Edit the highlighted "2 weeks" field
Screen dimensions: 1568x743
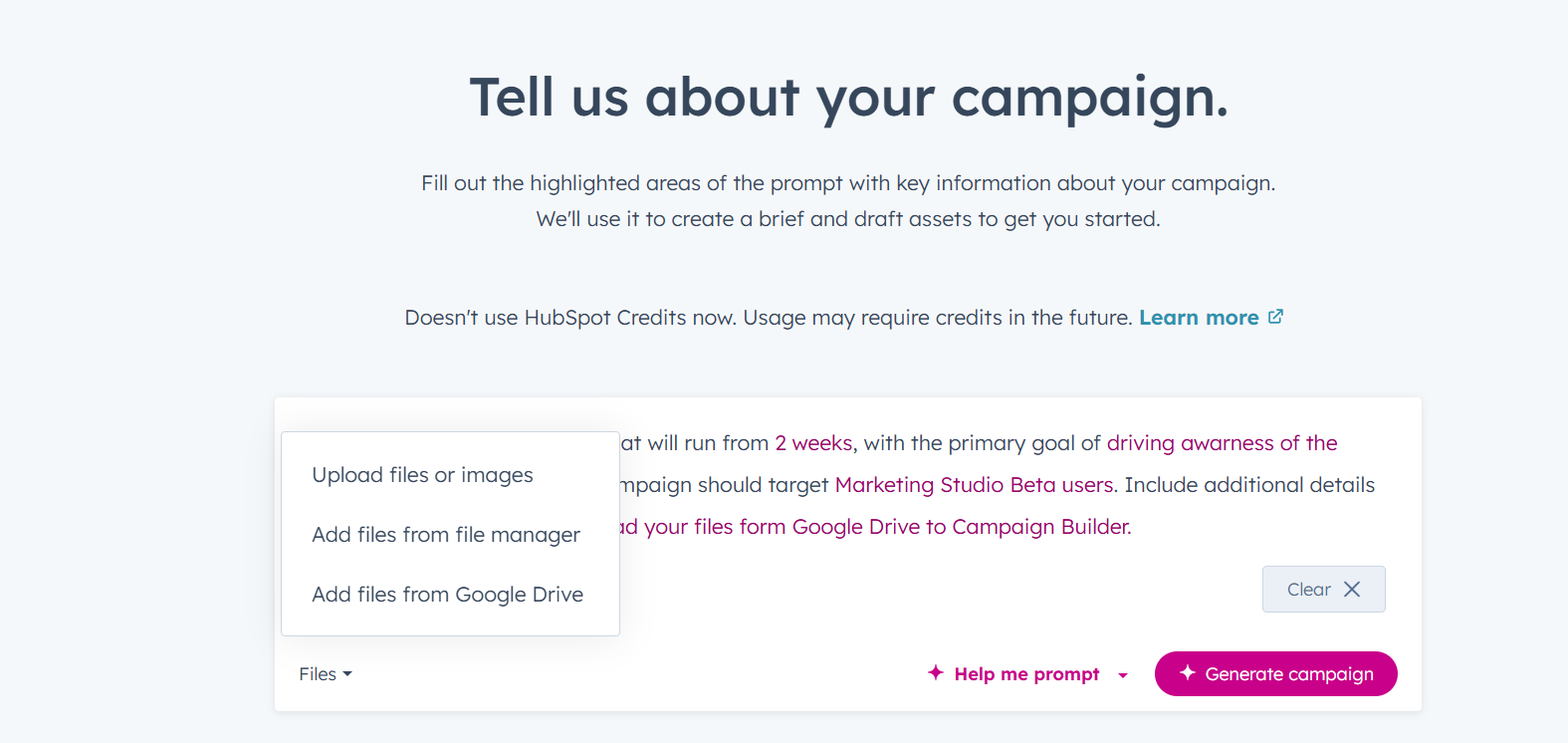click(813, 443)
